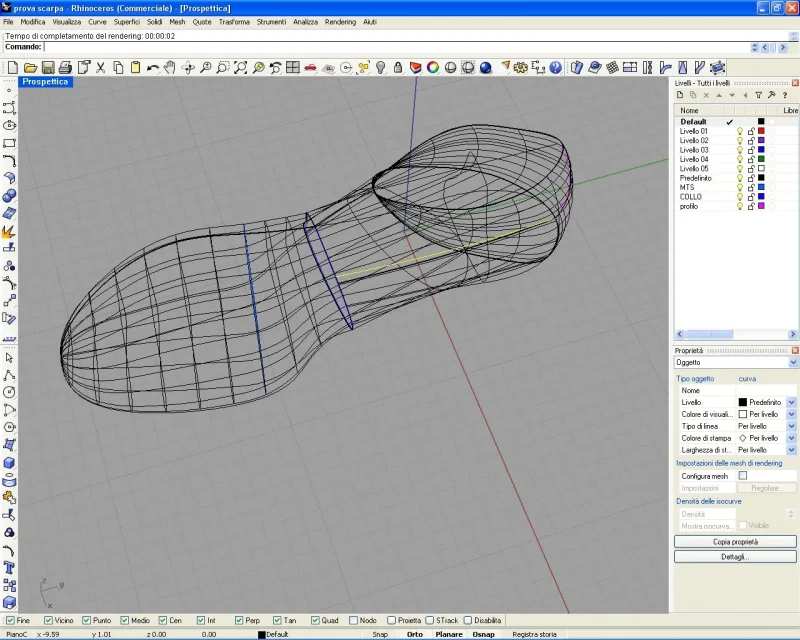Select the Pan hand tool
This screenshot has height=640, width=800.
[170, 67]
